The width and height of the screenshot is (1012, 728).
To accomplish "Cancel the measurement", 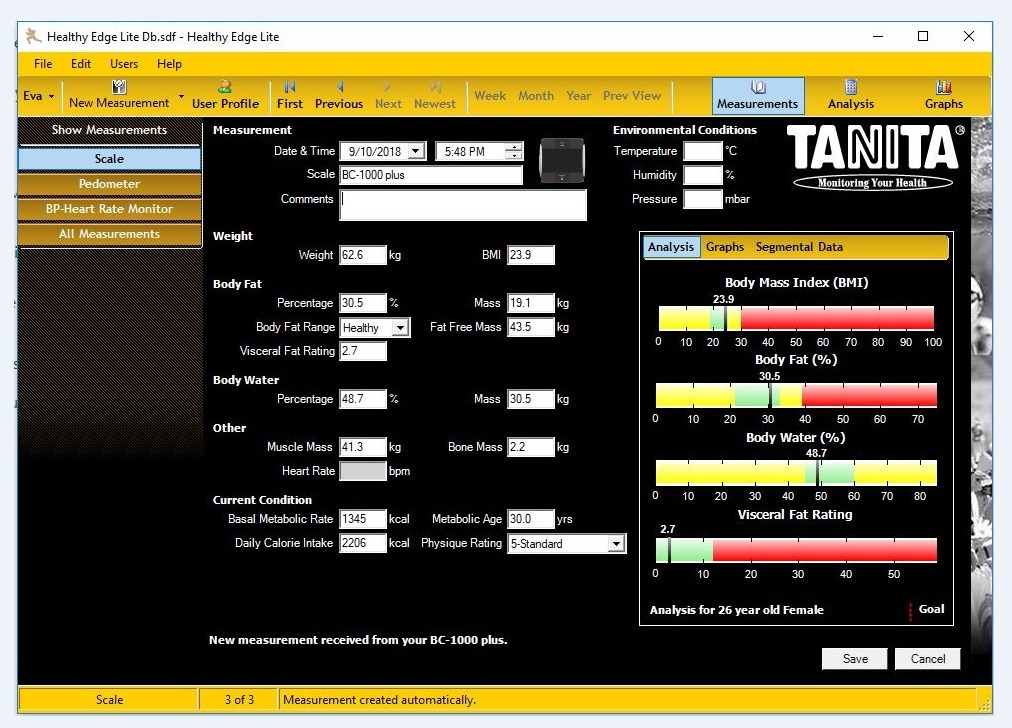I will coord(927,658).
